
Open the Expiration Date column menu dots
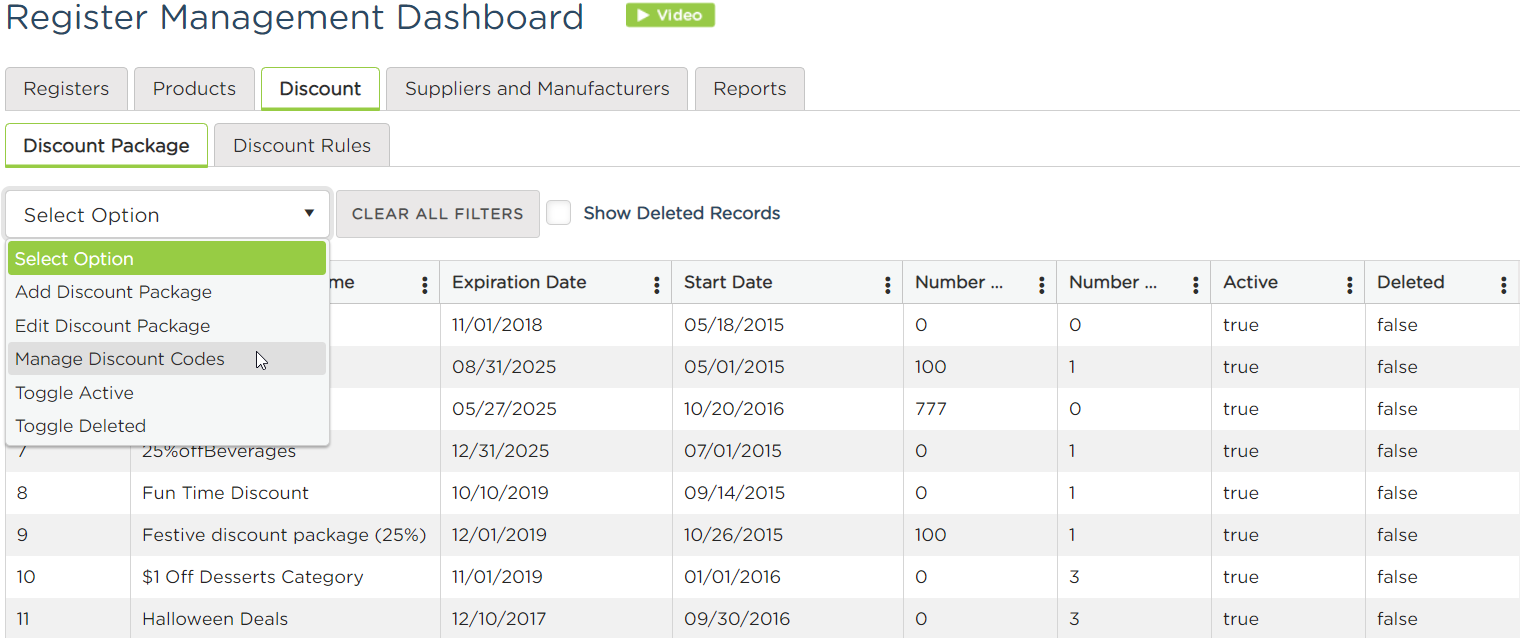pyautogui.click(x=656, y=285)
